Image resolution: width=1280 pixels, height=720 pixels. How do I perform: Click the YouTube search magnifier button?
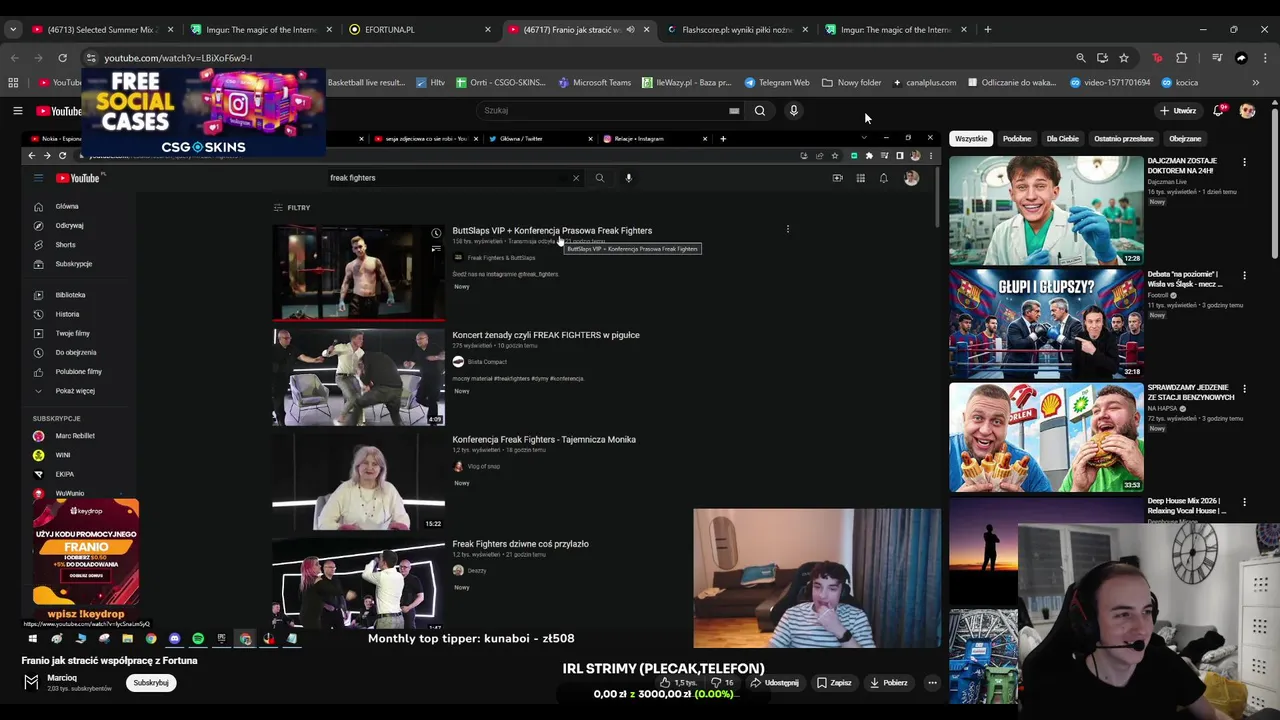760,111
